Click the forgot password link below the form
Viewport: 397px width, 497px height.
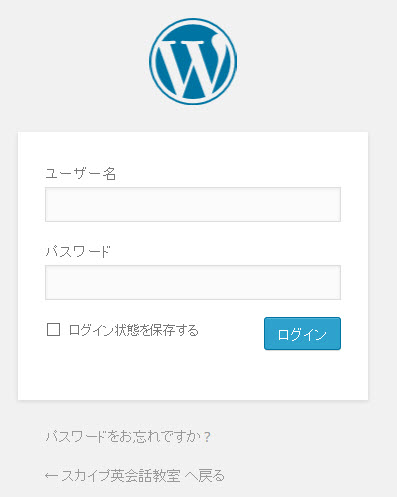(128, 436)
